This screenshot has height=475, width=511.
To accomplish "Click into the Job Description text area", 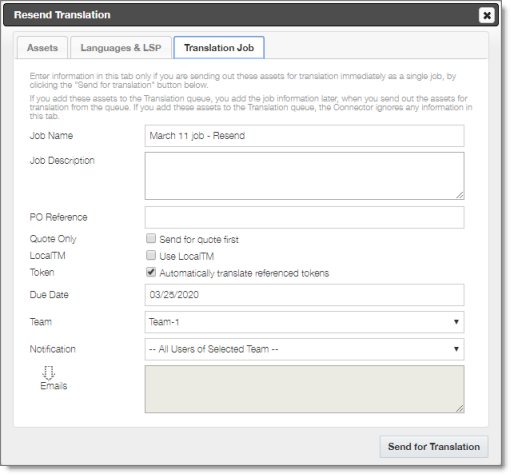I will coord(304,176).
